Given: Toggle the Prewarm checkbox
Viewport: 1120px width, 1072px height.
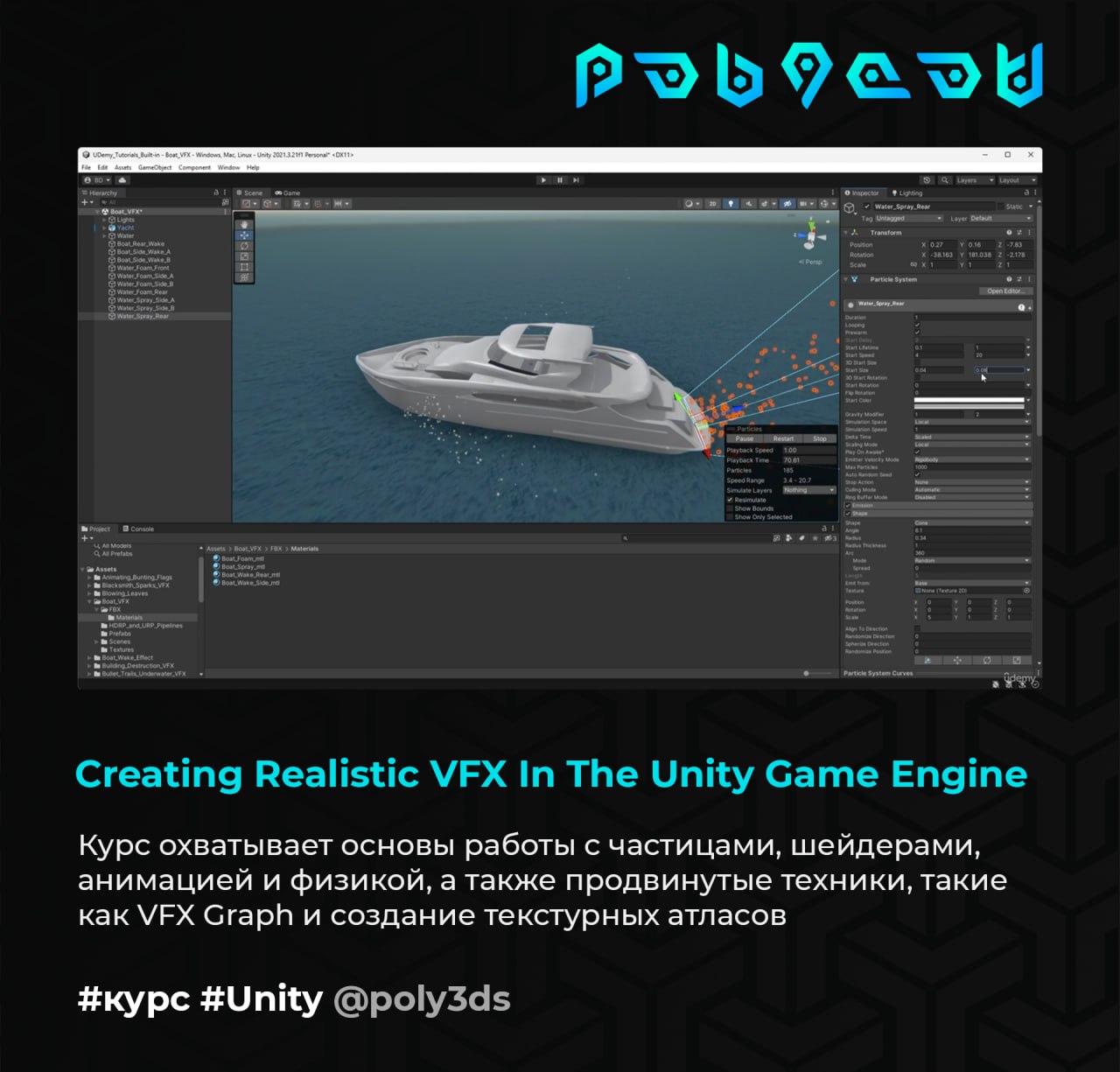Looking at the screenshot, I should pos(917,333).
